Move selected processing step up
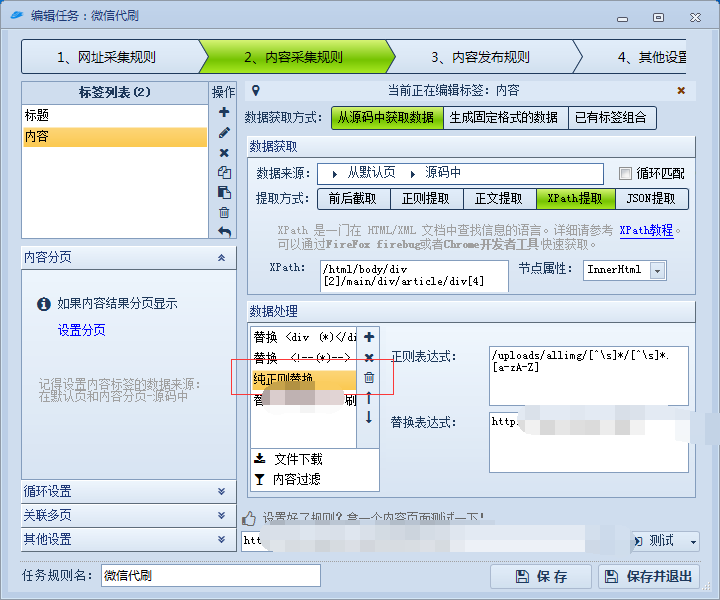The image size is (720, 600). tap(368, 398)
